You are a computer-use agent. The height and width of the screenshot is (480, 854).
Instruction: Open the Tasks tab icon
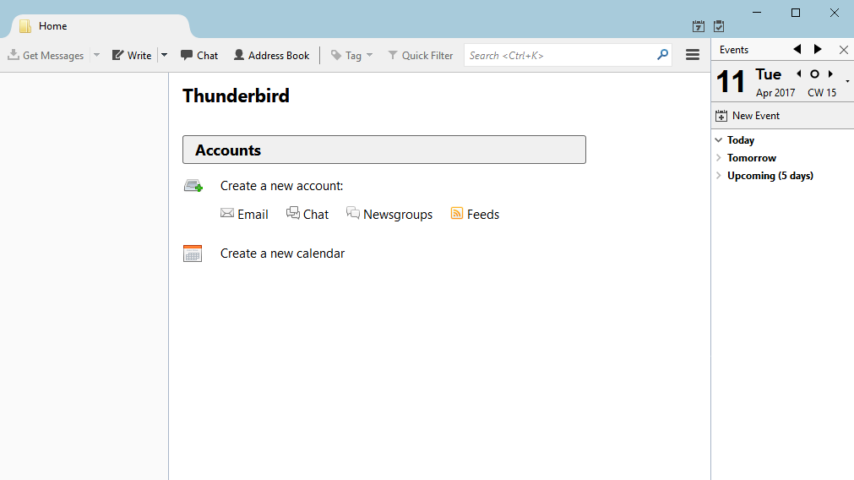[719, 26]
